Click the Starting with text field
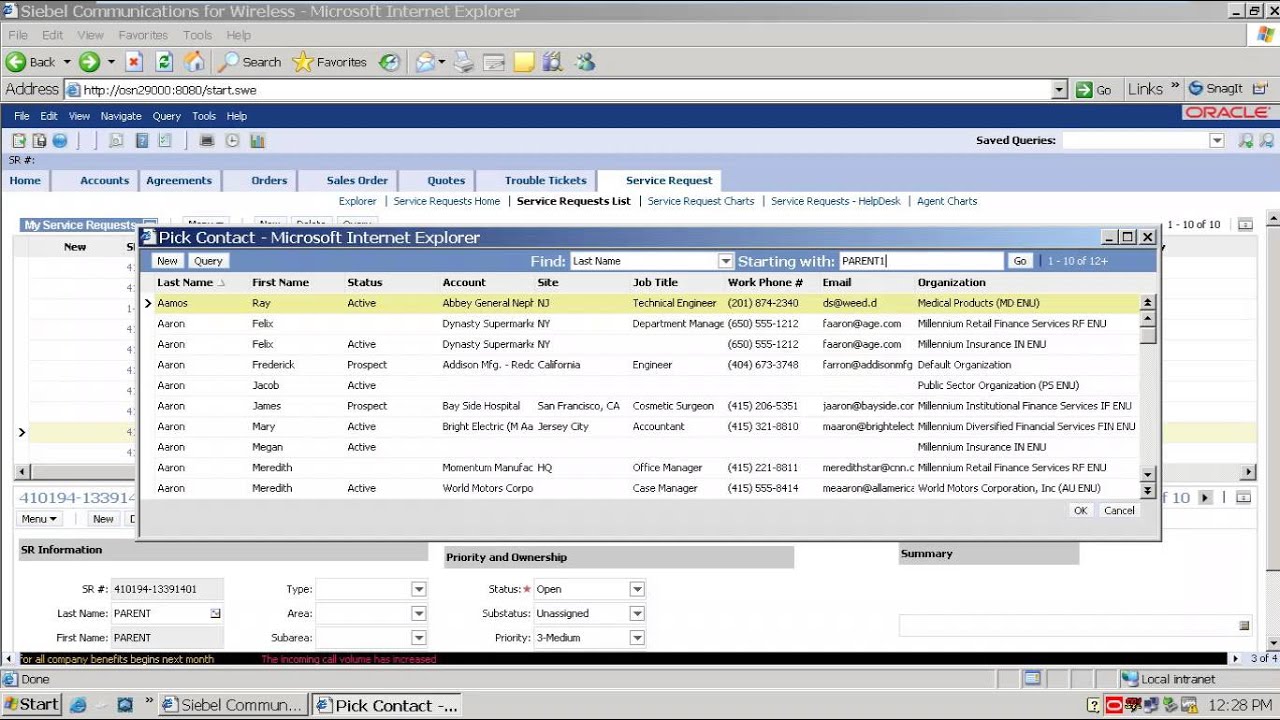 pyautogui.click(x=920, y=261)
